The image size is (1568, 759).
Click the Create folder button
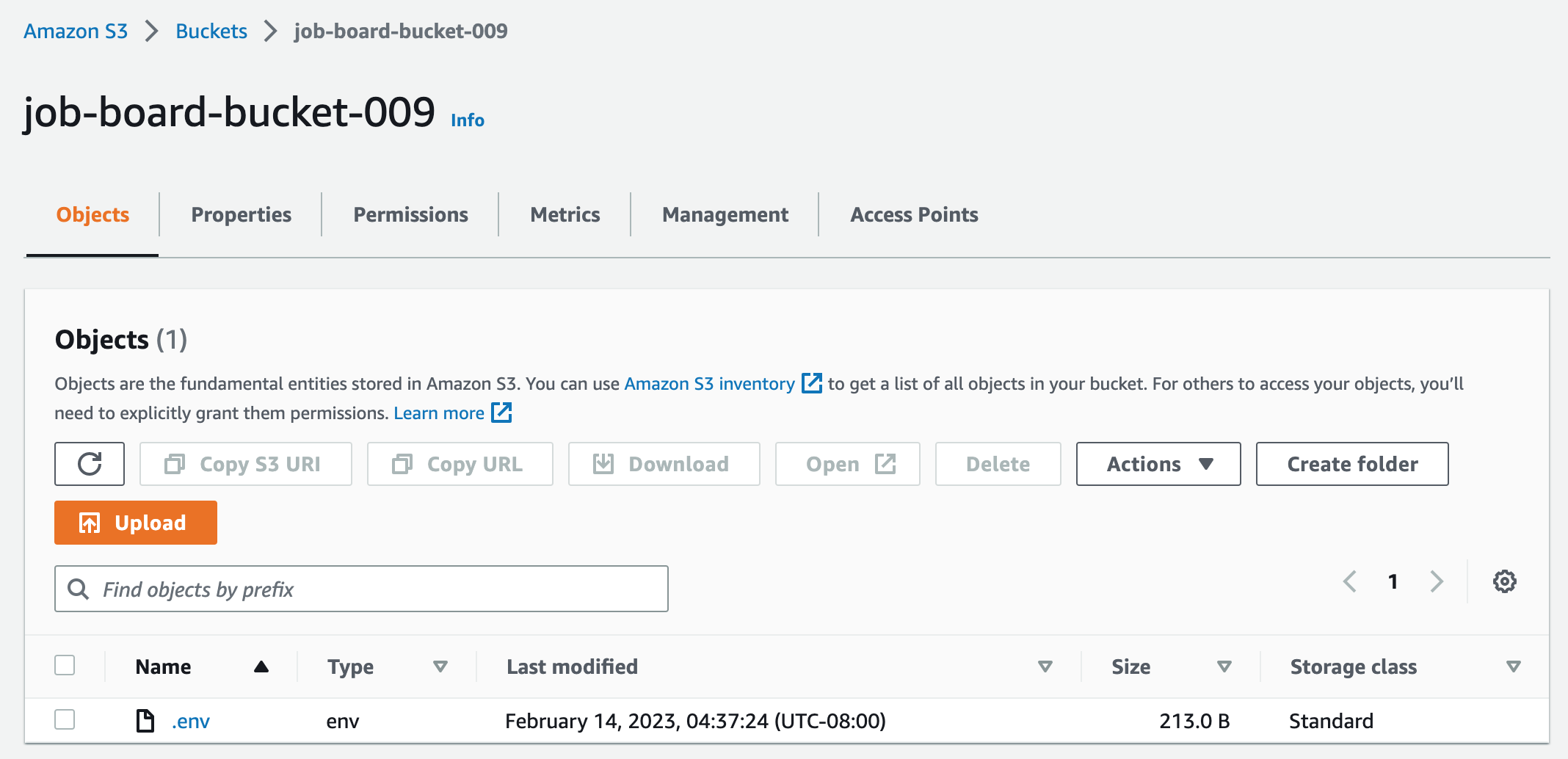1352,464
